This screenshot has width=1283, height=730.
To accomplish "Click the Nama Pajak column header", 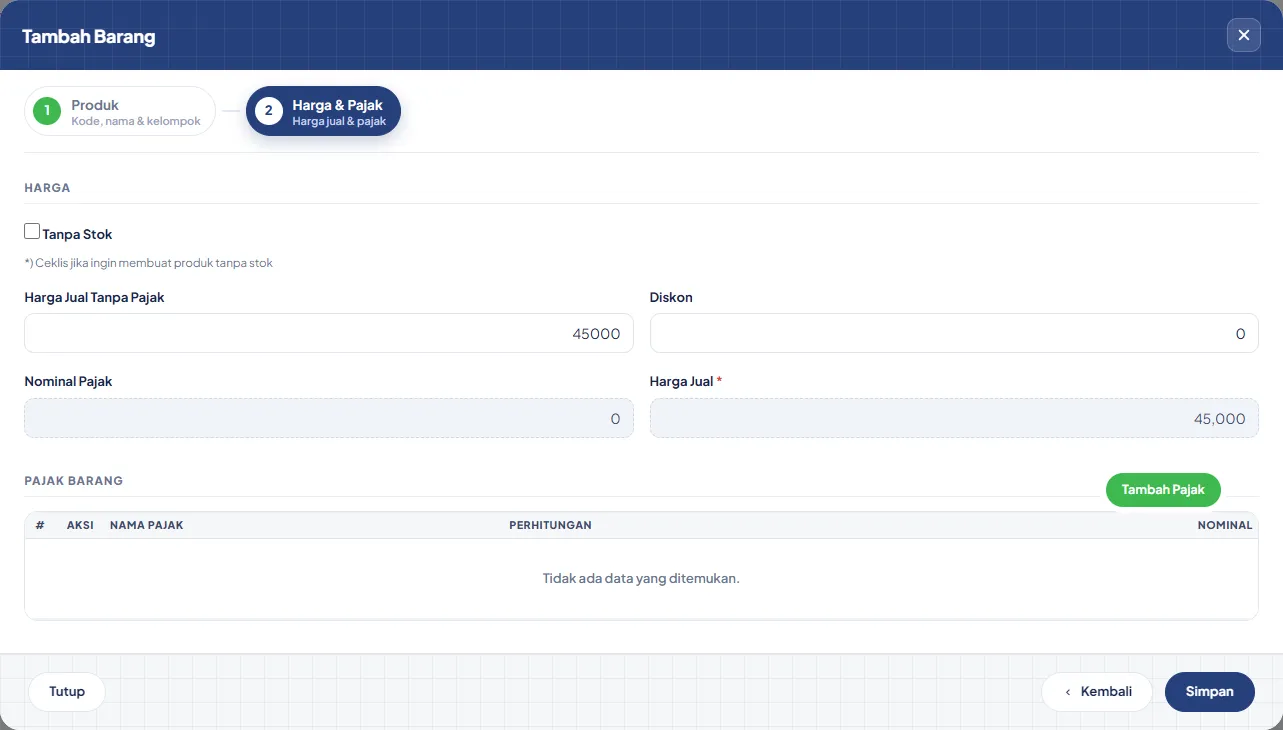I will [147, 525].
